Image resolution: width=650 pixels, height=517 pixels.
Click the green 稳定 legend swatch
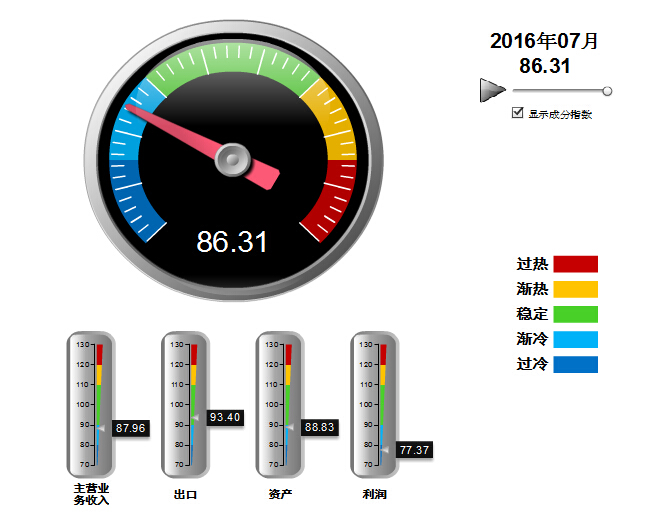pos(575,314)
